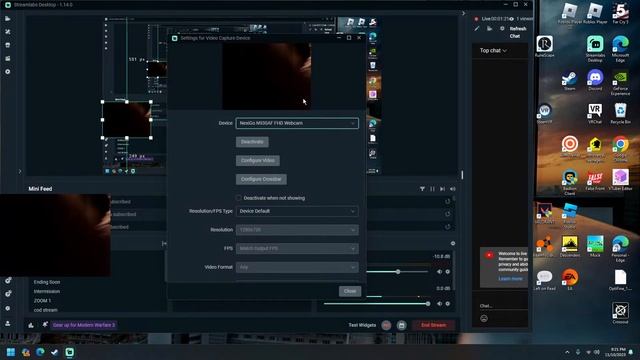Open the Resolution dropdown
This screenshot has width=640, height=360.
(297, 230)
